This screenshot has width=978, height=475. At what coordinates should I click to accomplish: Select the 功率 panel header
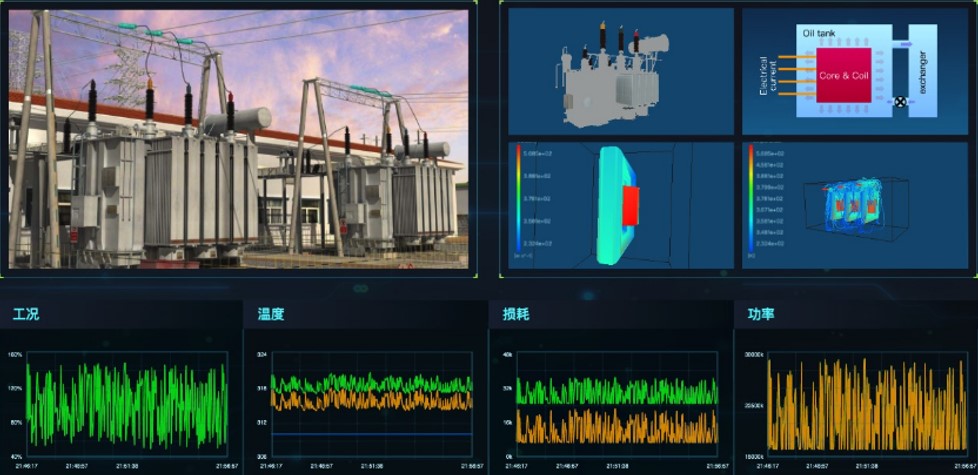click(761, 314)
